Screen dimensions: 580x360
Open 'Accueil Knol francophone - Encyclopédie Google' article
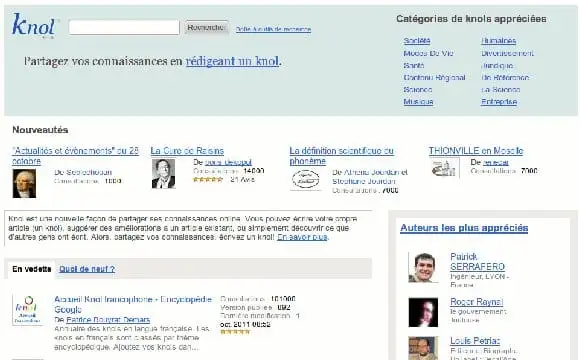(133, 304)
